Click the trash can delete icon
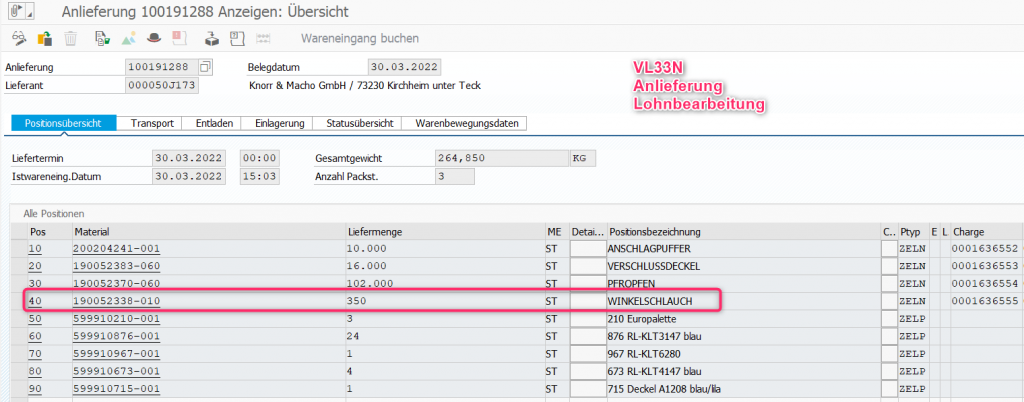 click(x=71, y=39)
